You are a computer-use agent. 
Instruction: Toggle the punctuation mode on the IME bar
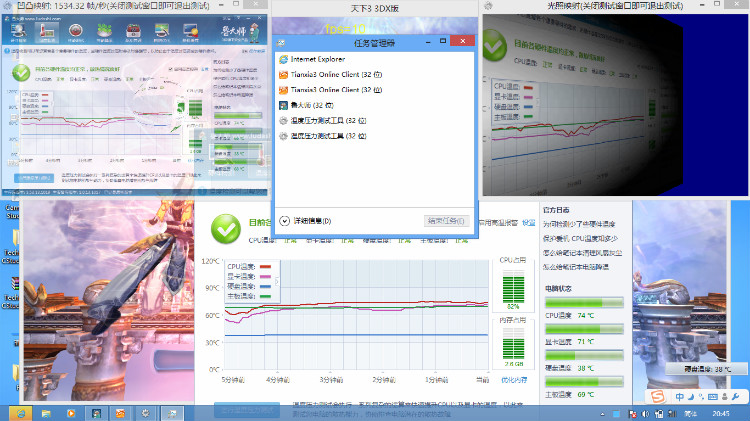pyautogui.click(x=701, y=397)
